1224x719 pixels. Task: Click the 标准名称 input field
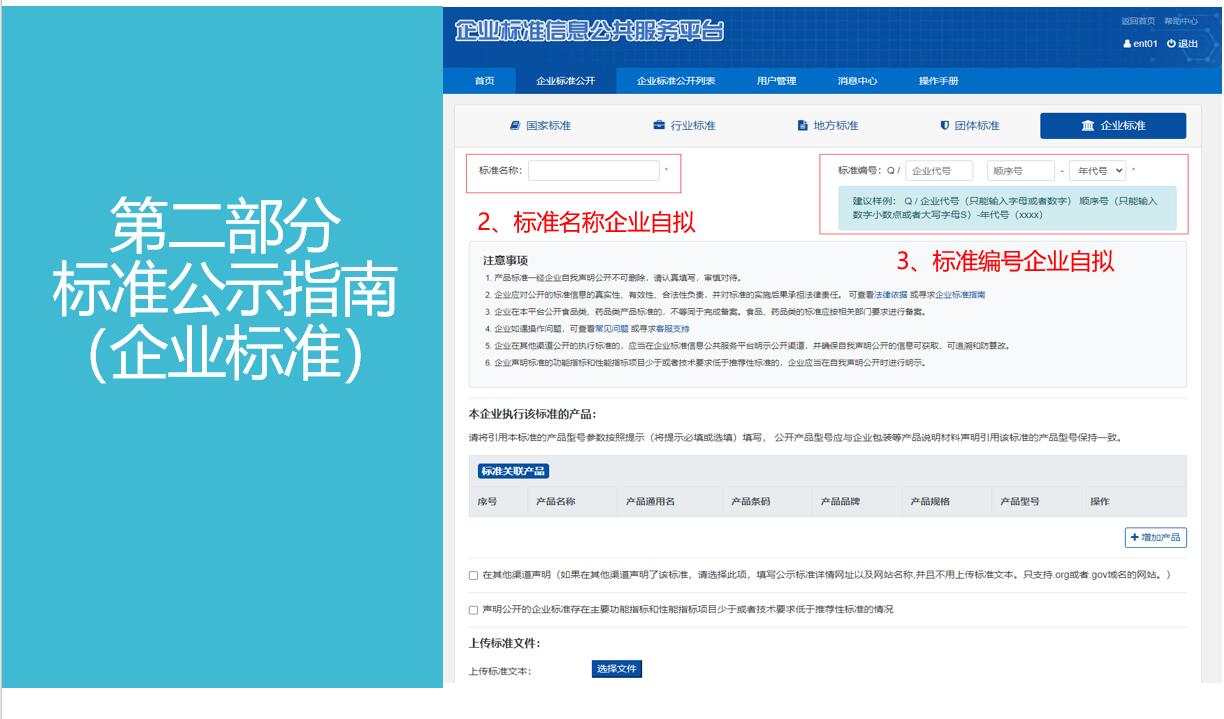[x=594, y=171]
